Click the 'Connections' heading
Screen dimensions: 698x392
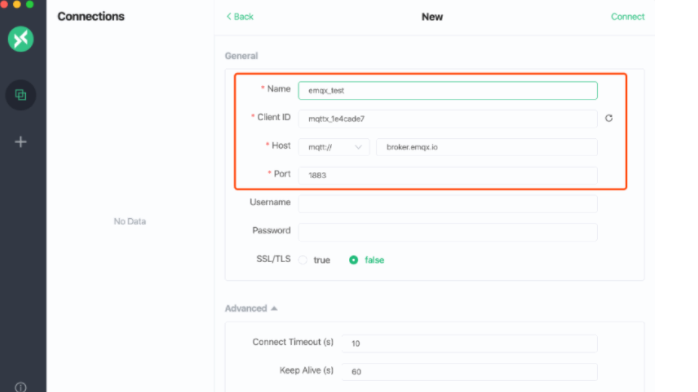pyautogui.click(x=91, y=16)
